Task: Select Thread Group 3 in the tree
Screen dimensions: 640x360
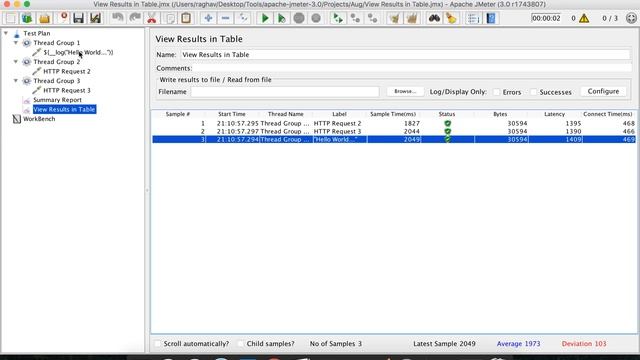Action: click(57, 81)
